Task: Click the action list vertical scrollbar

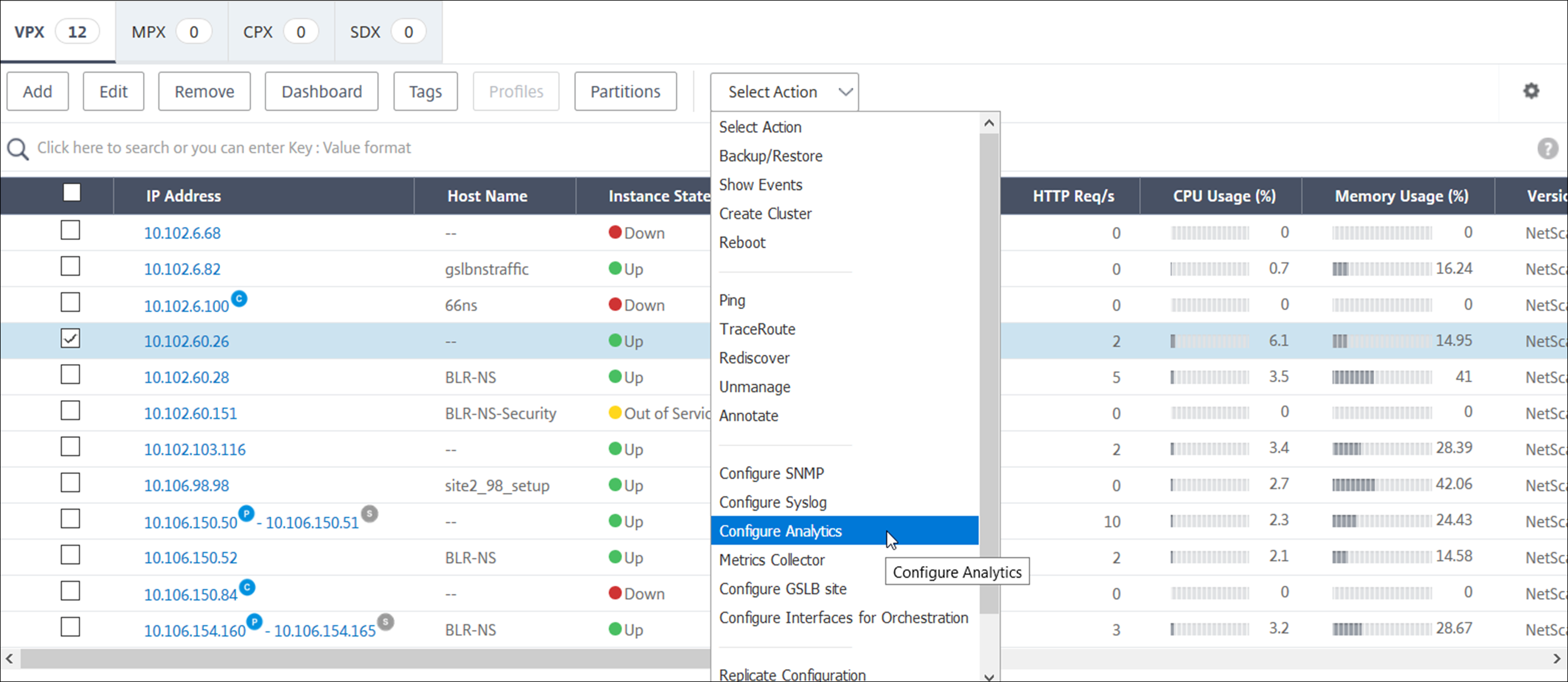Action: pyautogui.click(x=989, y=374)
